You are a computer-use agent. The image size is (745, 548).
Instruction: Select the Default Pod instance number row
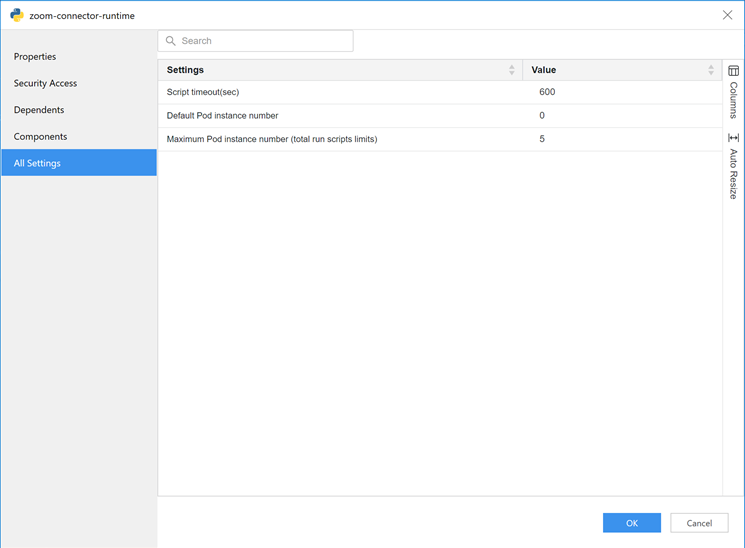(222, 116)
